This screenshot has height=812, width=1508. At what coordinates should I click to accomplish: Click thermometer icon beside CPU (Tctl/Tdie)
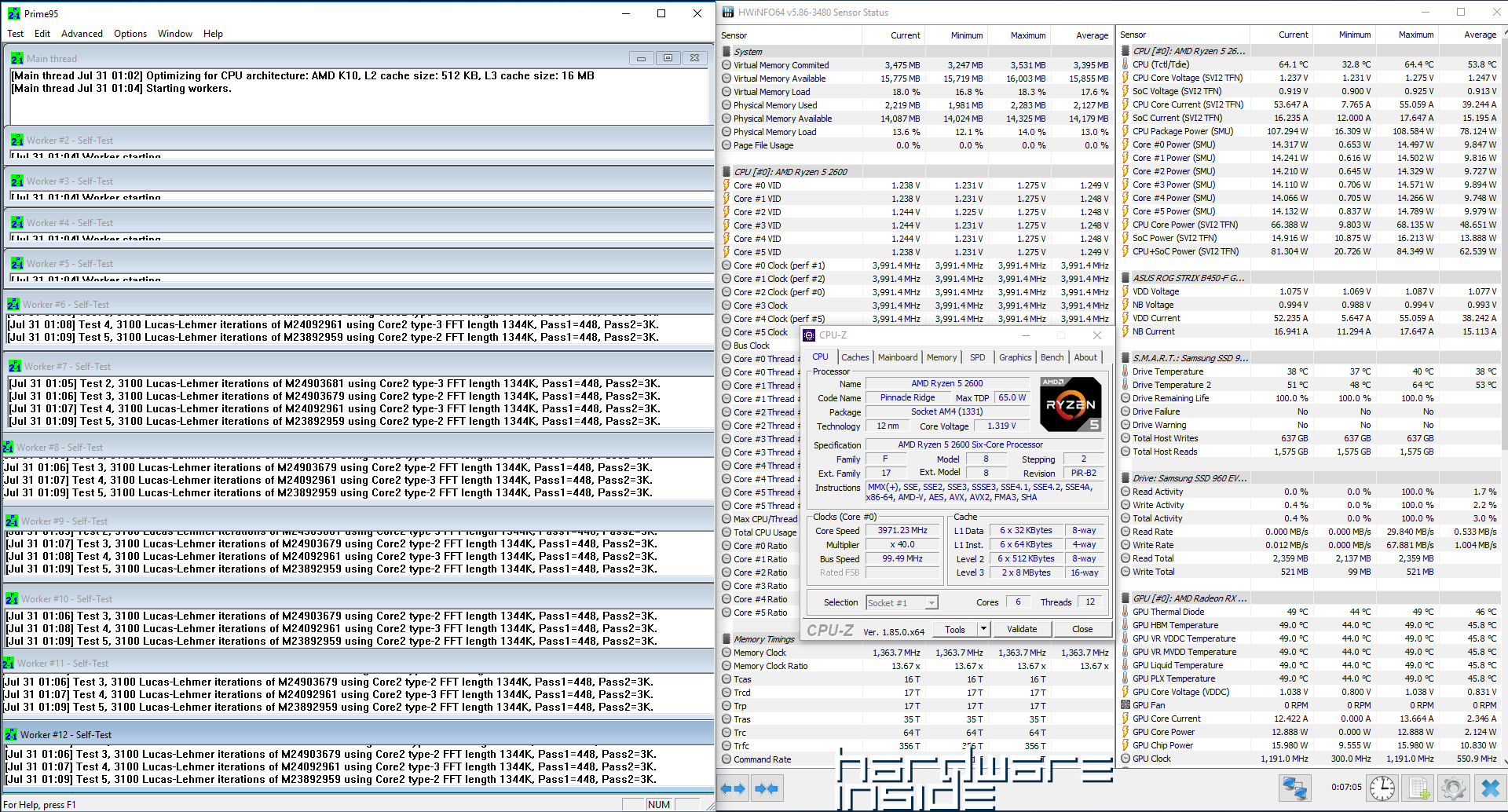pyautogui.click(x=1126, y=64)
